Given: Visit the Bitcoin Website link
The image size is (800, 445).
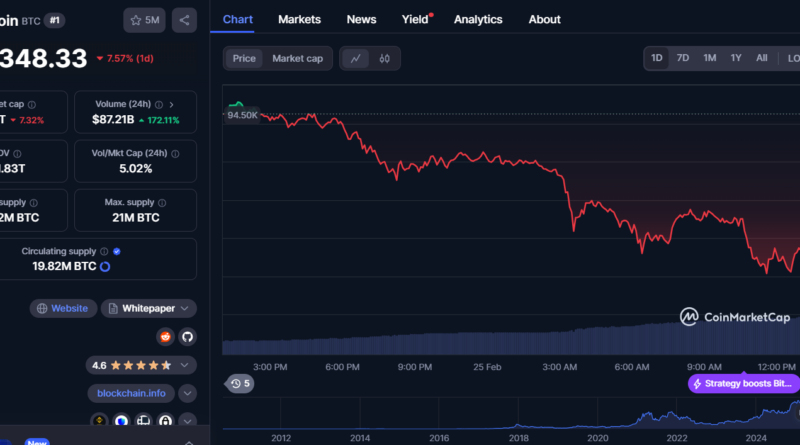Looking at the screenshot, I should (x=63, y=308).
